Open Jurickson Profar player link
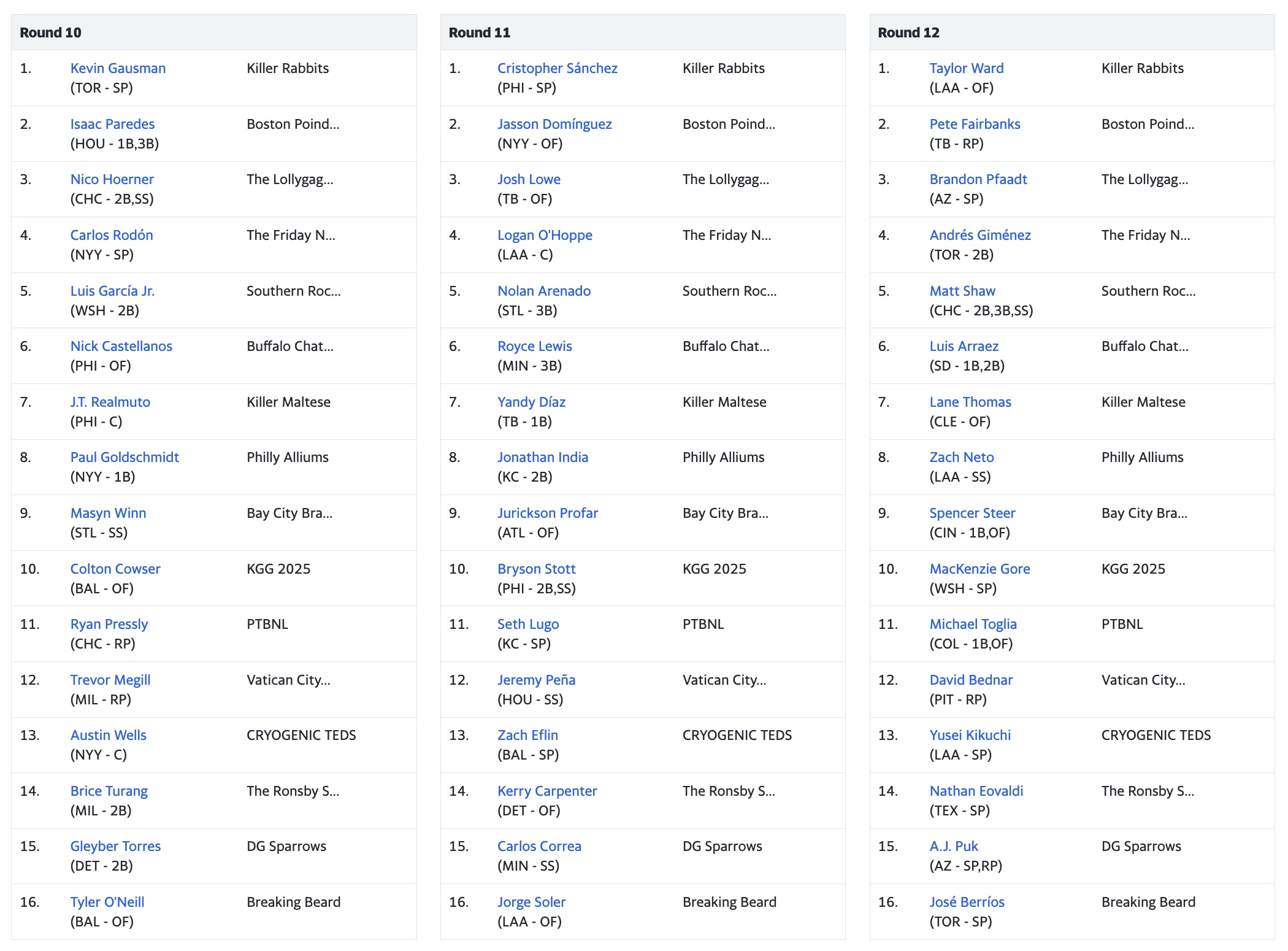Screen dimensions: 1288x951 click(547, 513)
